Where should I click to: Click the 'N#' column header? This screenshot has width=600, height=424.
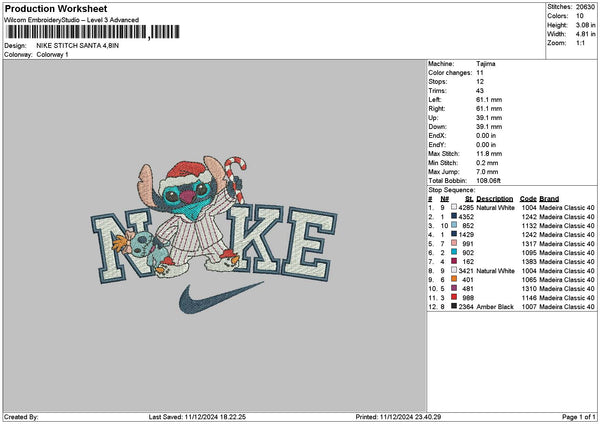(x=444, y=199)
